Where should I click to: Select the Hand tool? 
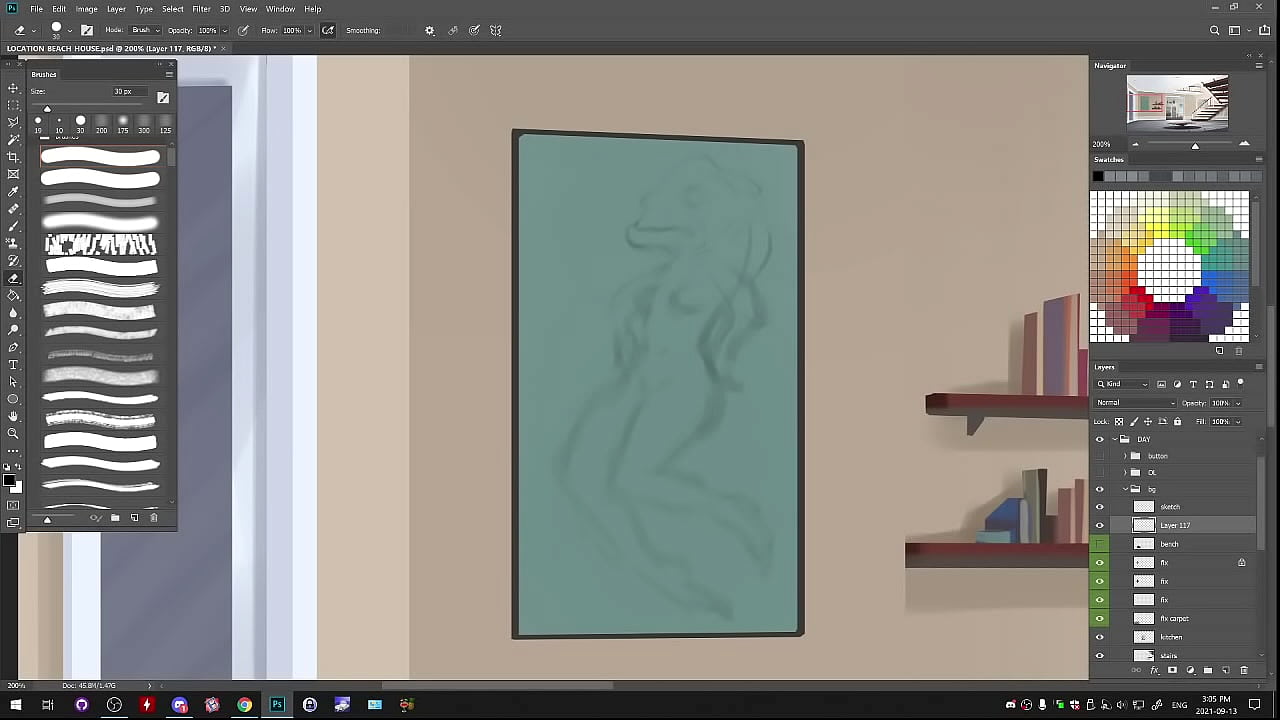click(13, 416)
